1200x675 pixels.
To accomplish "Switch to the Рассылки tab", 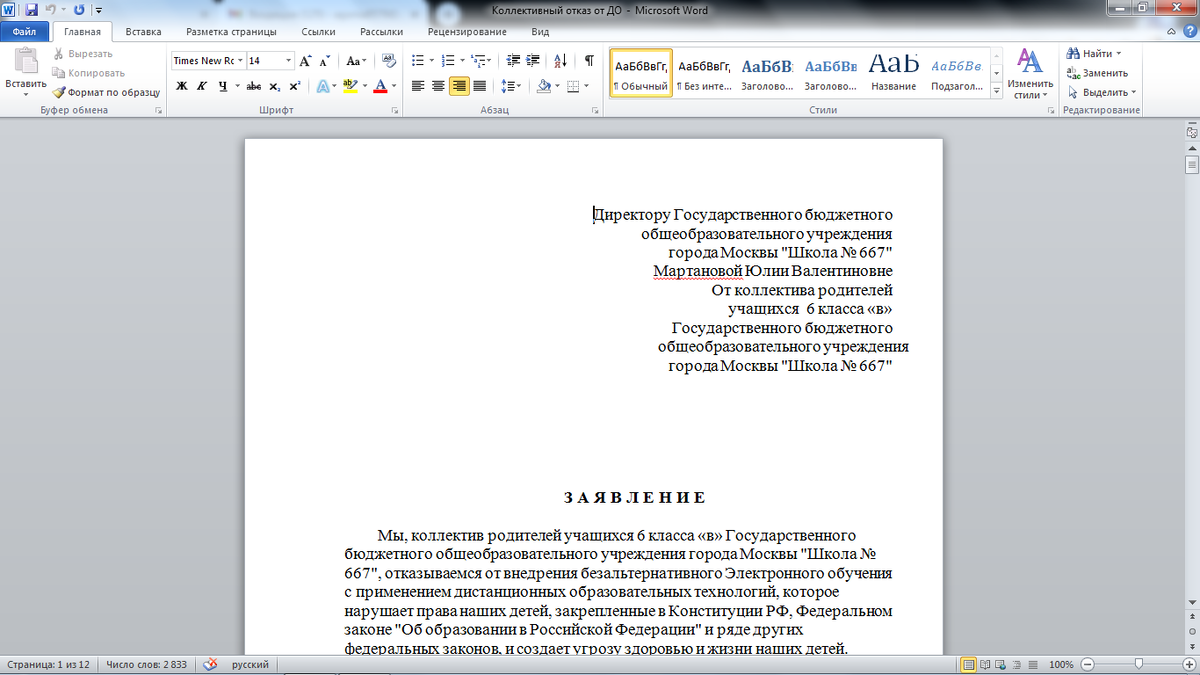I will pyautogui.click(x=382, y=32).
